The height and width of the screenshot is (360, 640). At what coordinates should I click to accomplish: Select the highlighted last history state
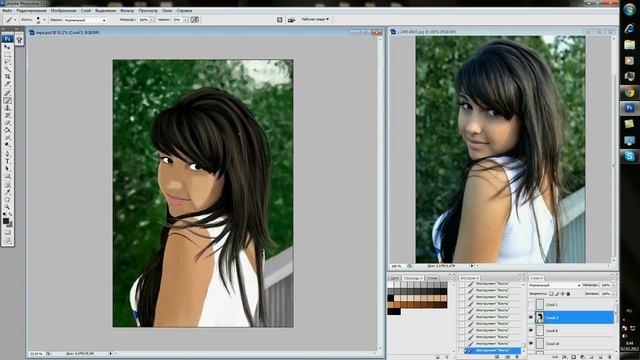click(x=493, y=351)
